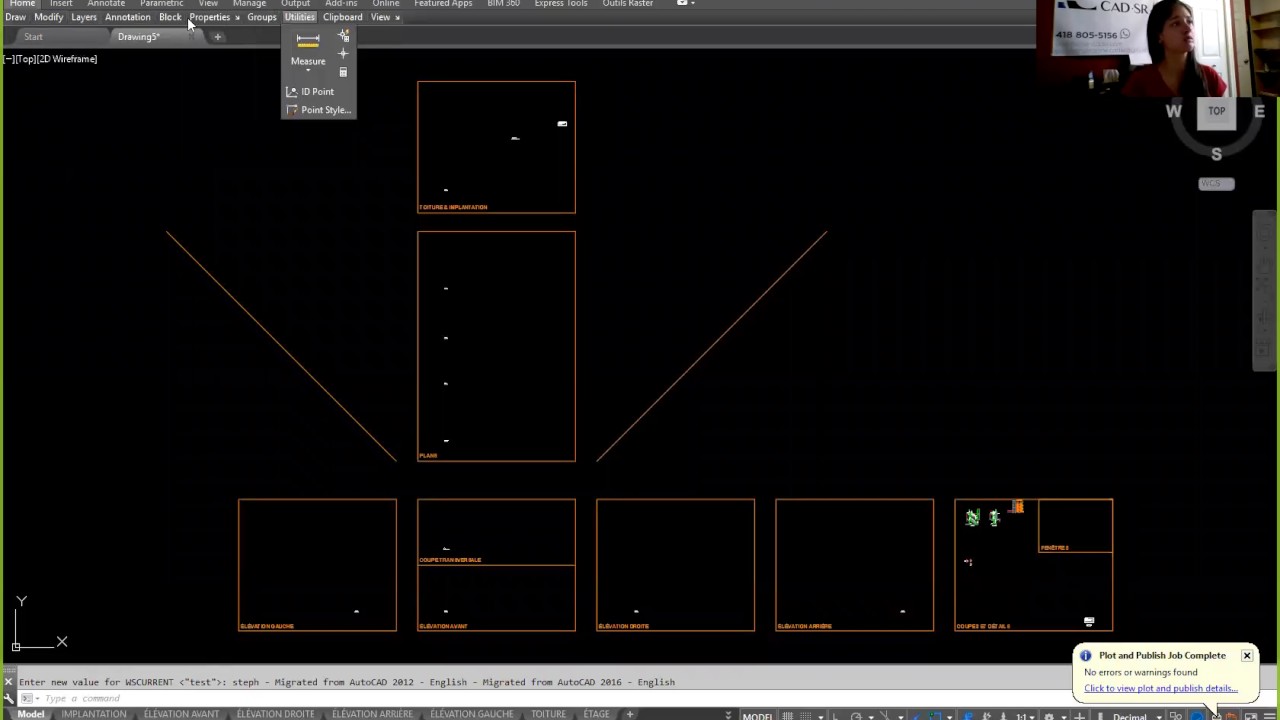Click the W direction on ViewCube compass
Viewport: 1280px width, 720px height.
[x=1174, y=111]
